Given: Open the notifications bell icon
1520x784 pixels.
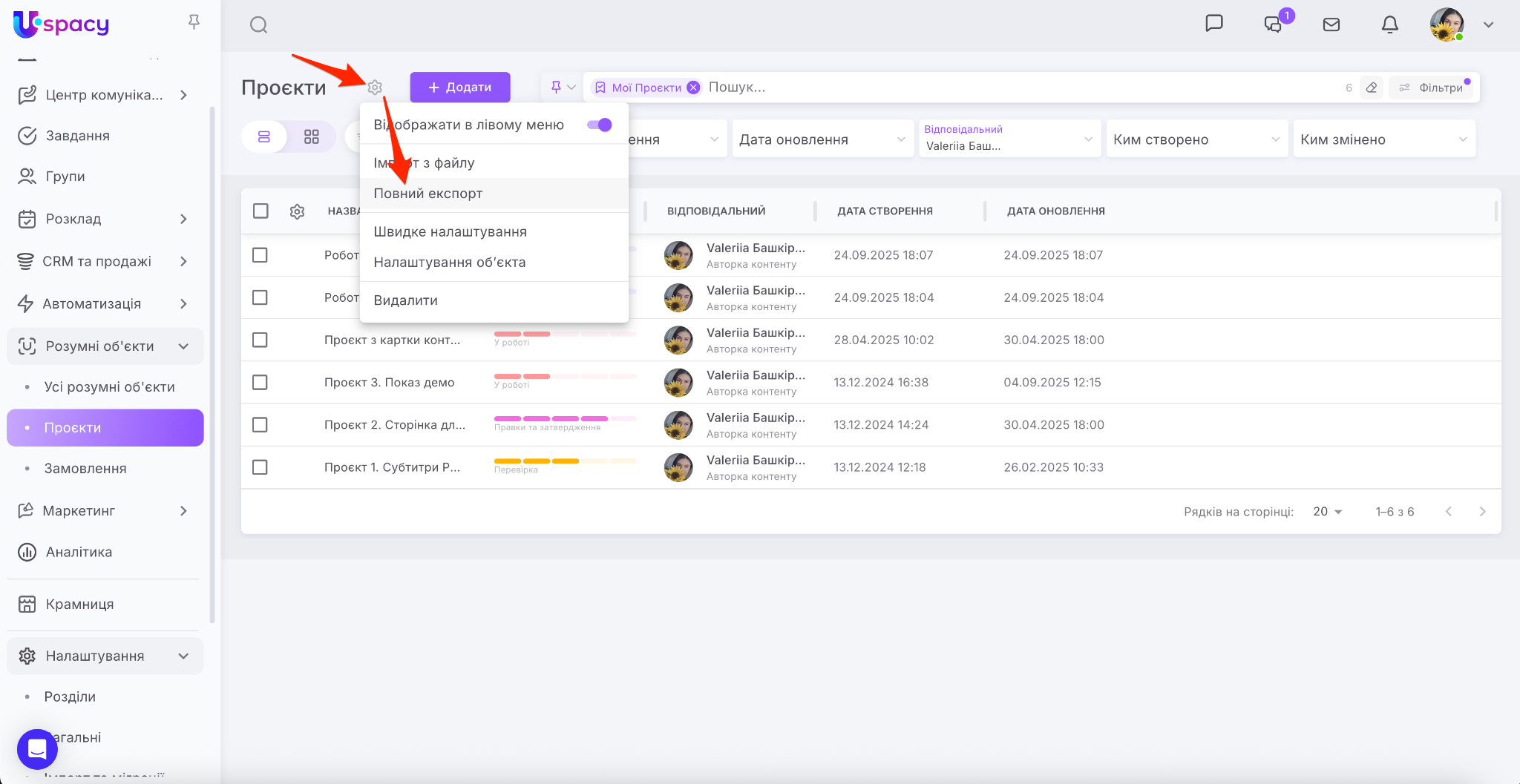Looking at the screenshot, I should 1389,25.
